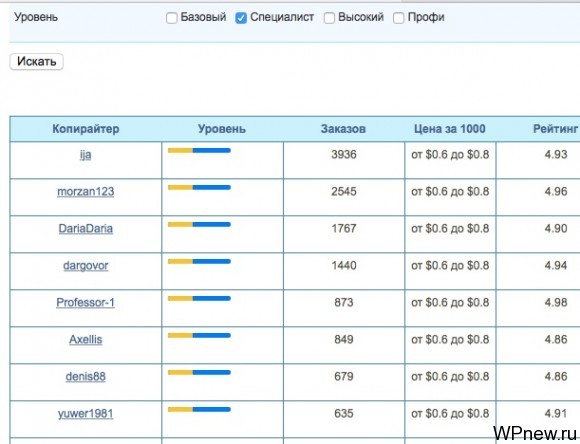Check the Базовый level checkbox

(x=172, y=18)
